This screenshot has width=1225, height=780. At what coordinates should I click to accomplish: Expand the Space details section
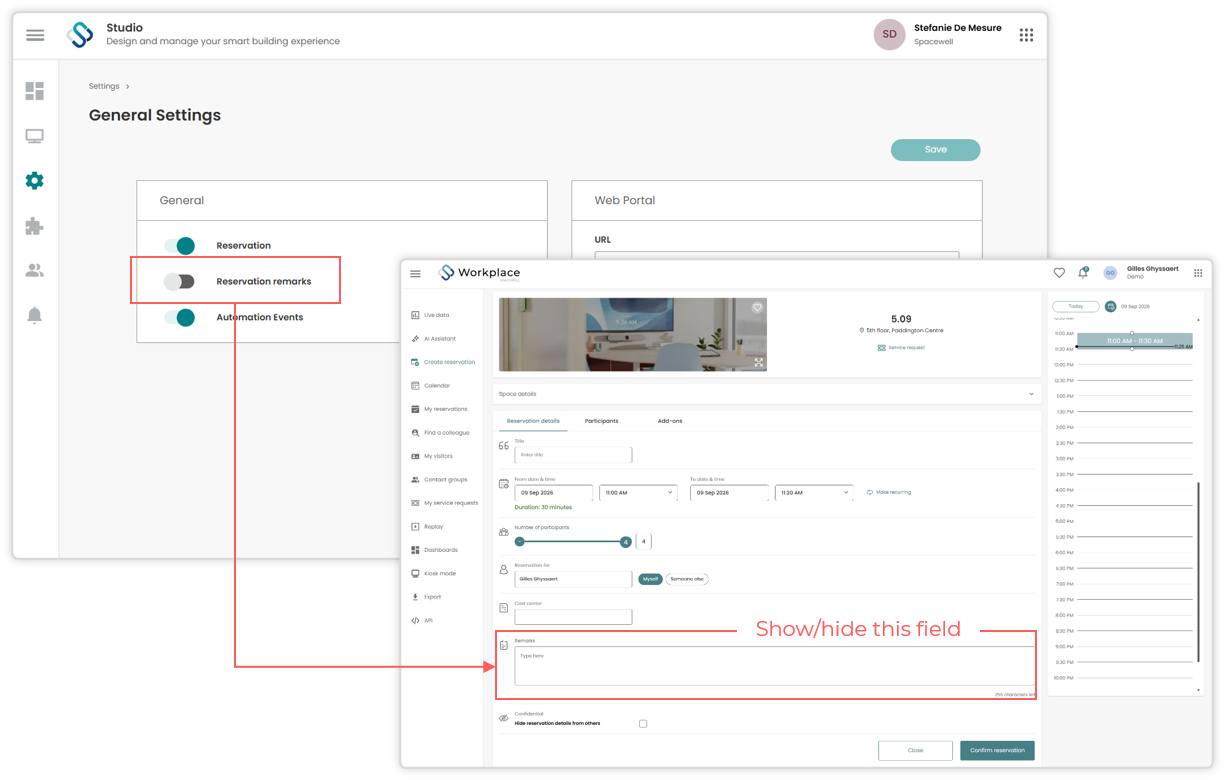click(767, 394)
